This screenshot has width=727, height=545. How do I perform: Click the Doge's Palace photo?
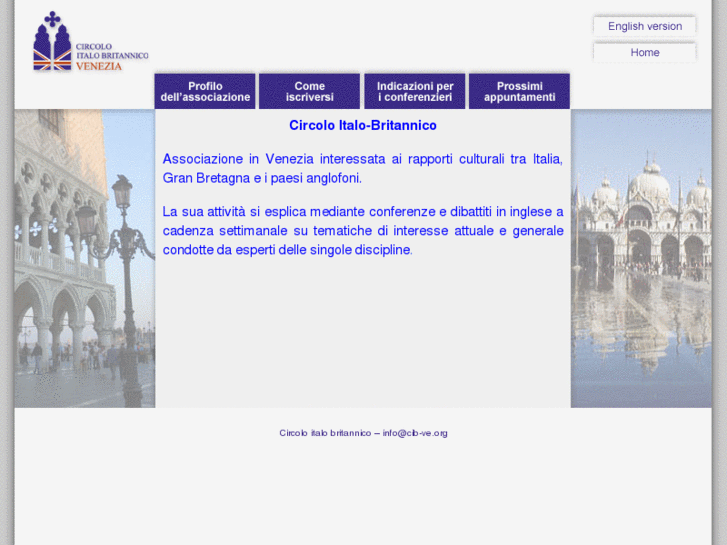[85, 258]
